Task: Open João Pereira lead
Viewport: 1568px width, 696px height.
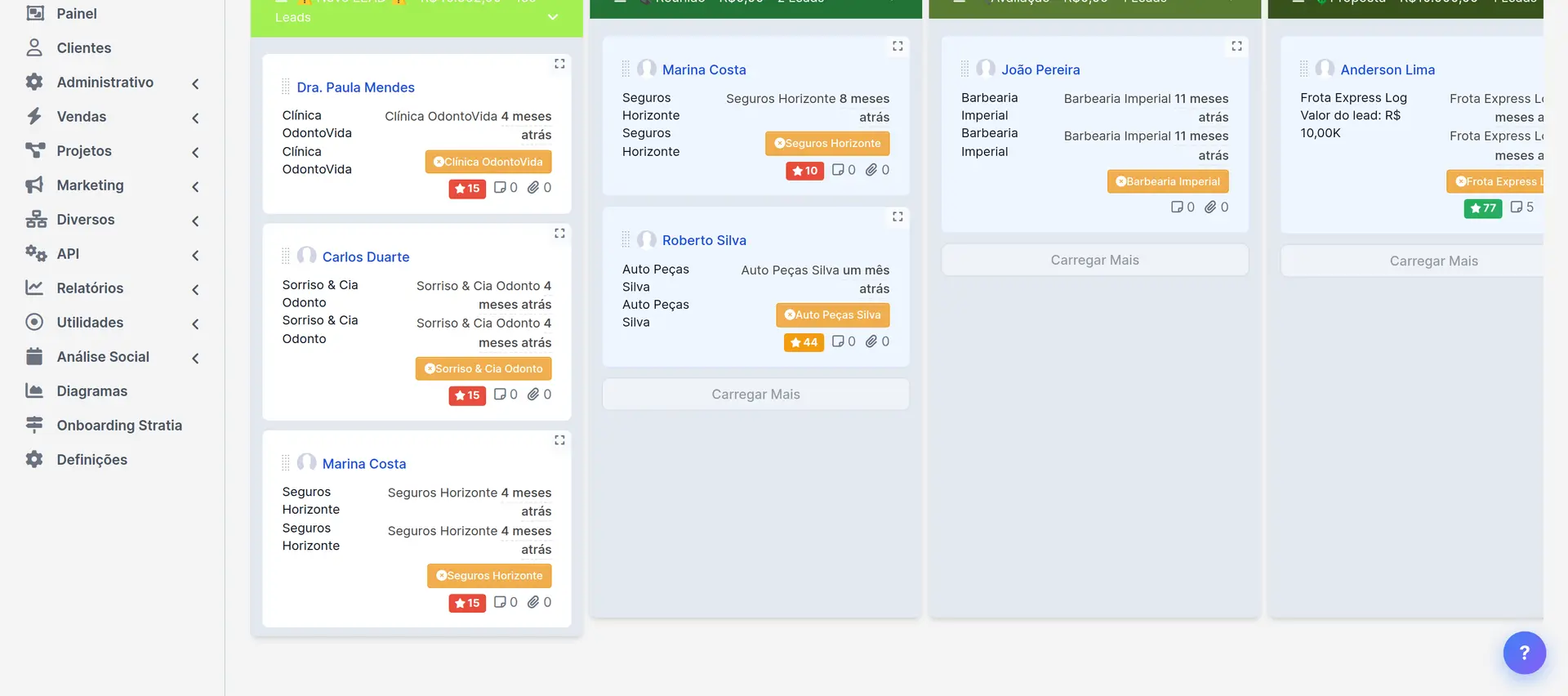Action: (1040, 69)
